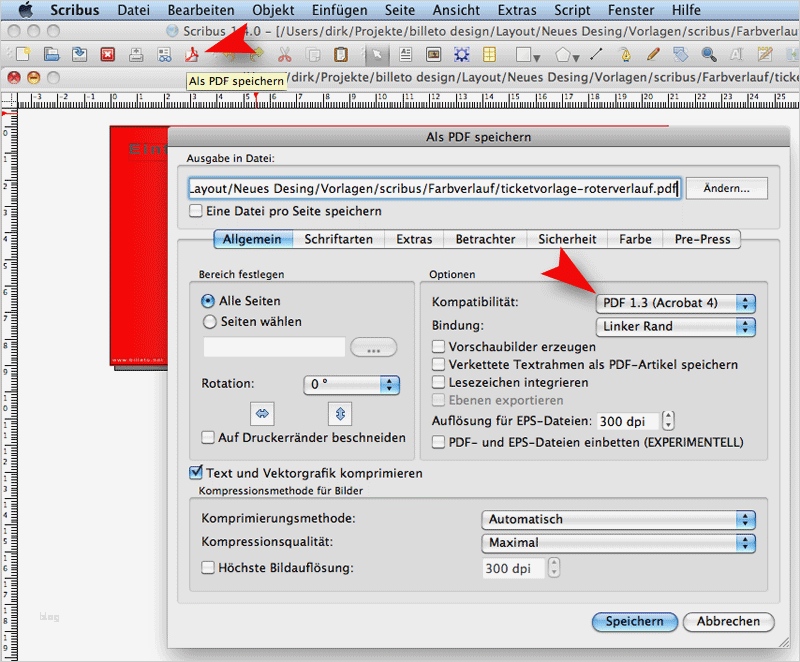Switch to the Schriftarten tab
Screen dimensions: 800x662
click(x=339, y=239)
